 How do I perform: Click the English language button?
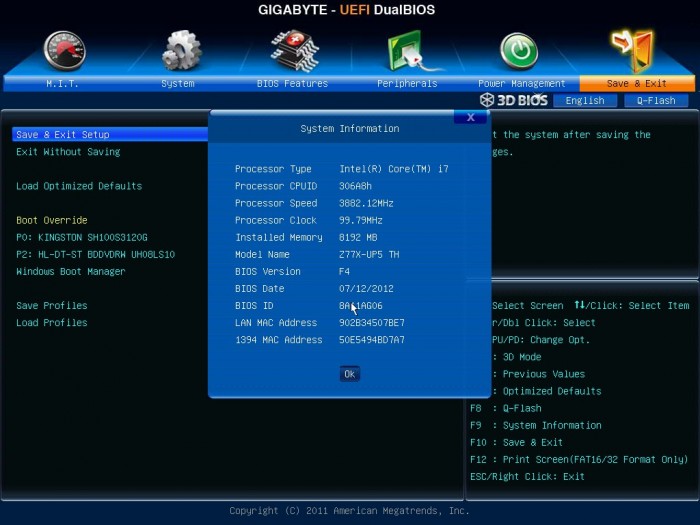(585, 100)
